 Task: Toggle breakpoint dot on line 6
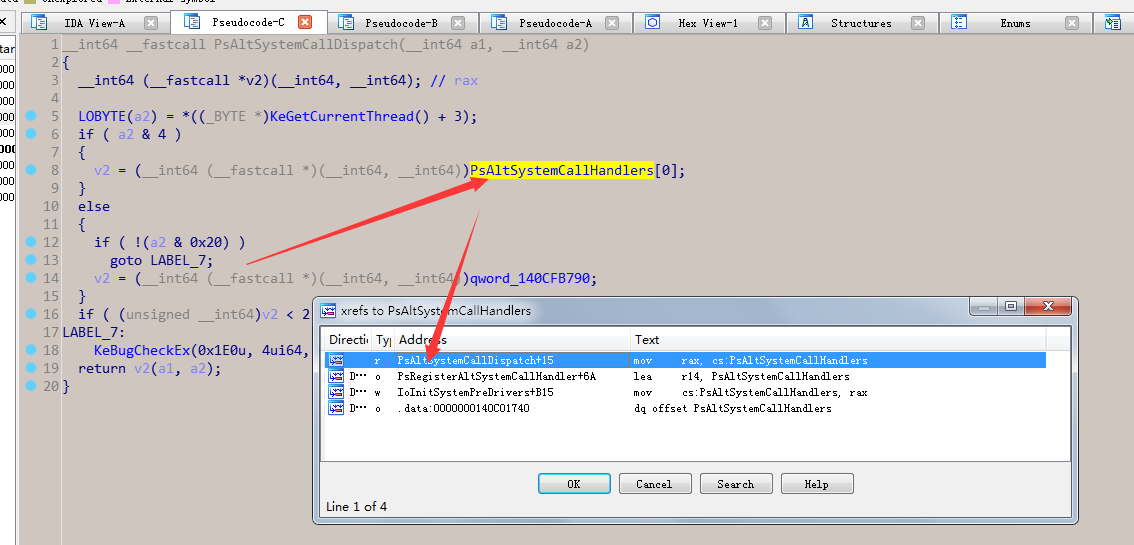click(30, 134)
